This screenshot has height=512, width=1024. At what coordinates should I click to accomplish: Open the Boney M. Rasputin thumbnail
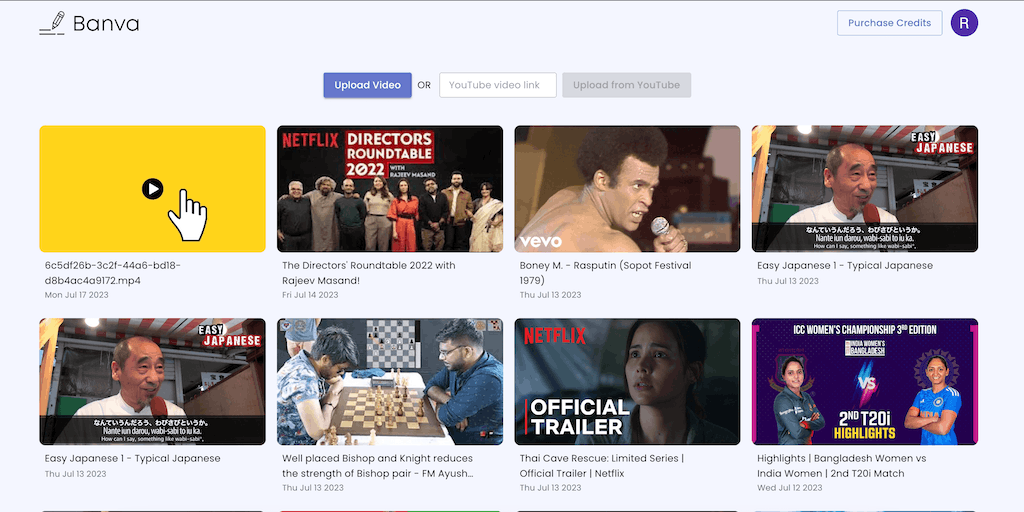coord(628,189)
